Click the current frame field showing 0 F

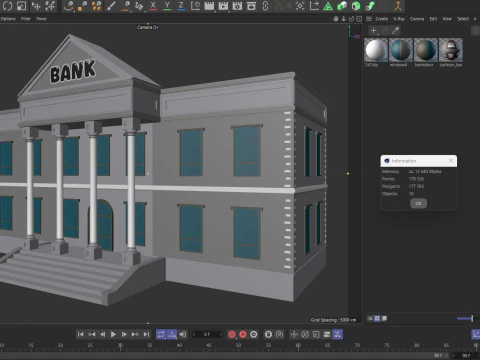207,334
